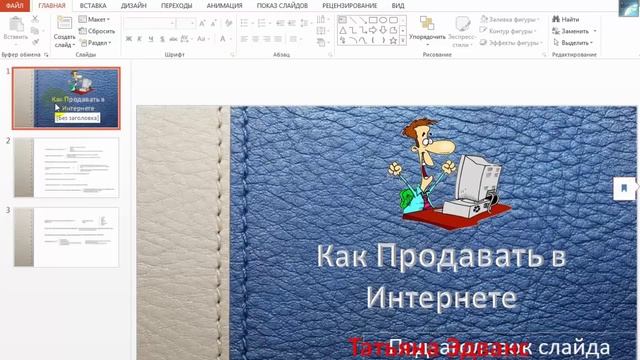Click the Format Painter brush icon
The image size is (640, 360).
(36, 41)
